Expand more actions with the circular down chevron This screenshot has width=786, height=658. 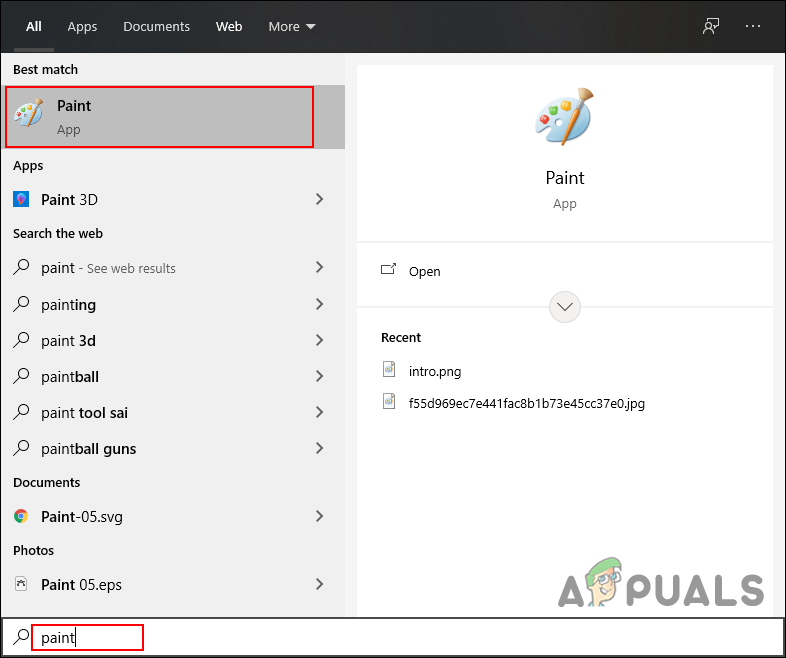point(564,307)
